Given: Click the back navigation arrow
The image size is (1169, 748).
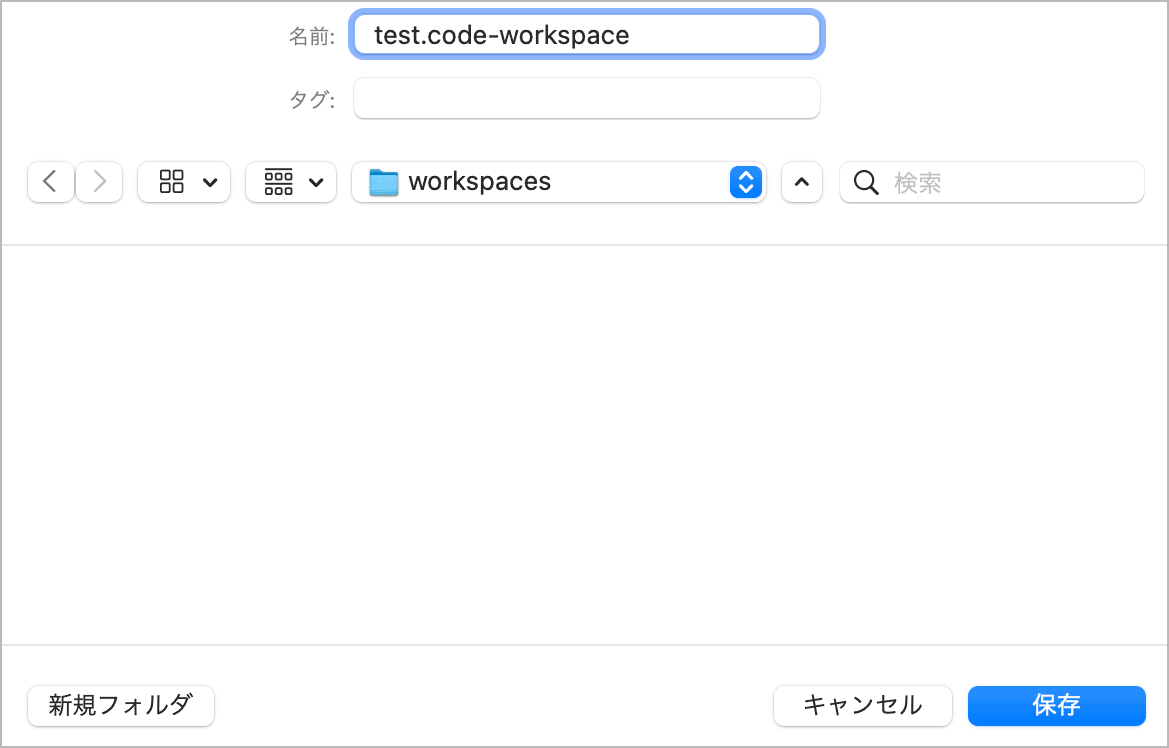Looking at the screenshot, I should [50, 182].
